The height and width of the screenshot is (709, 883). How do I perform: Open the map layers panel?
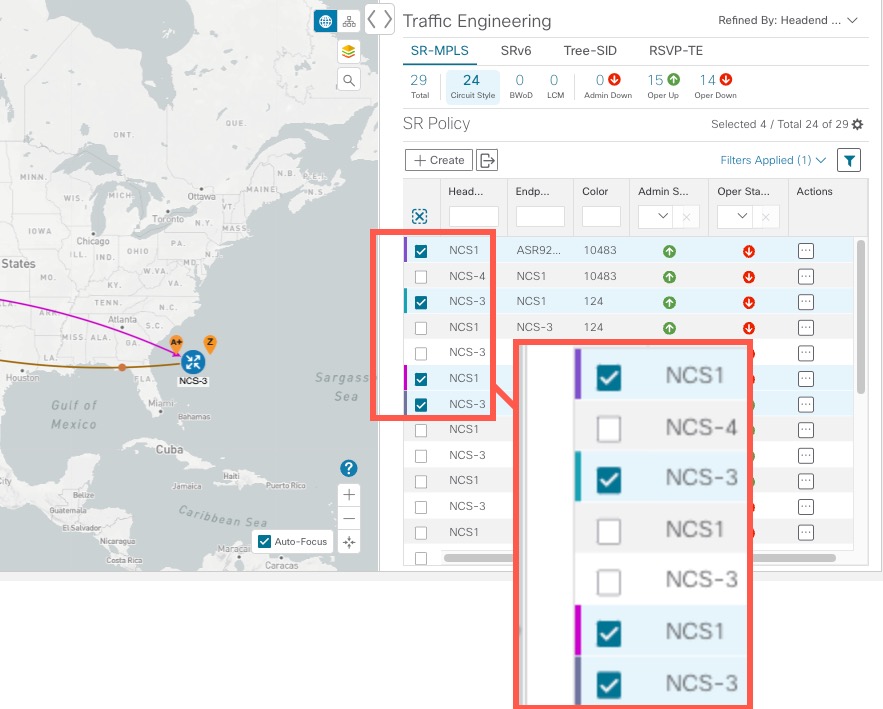click(347, 49)
